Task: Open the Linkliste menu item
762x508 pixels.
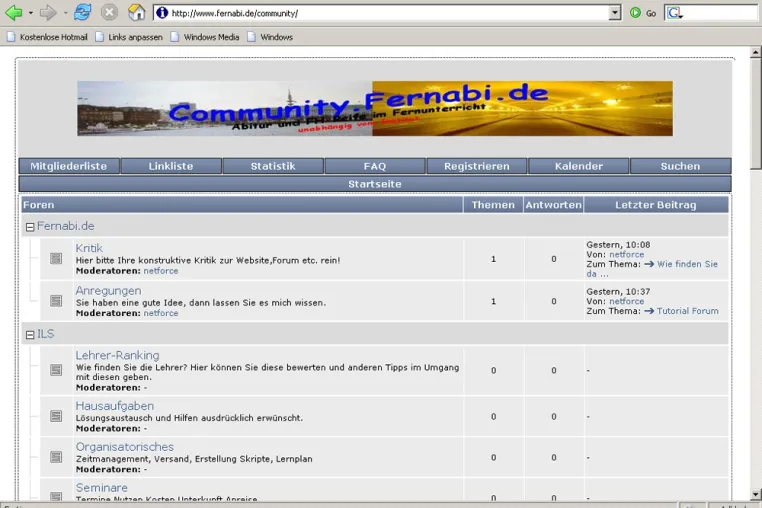Action: 171,166
